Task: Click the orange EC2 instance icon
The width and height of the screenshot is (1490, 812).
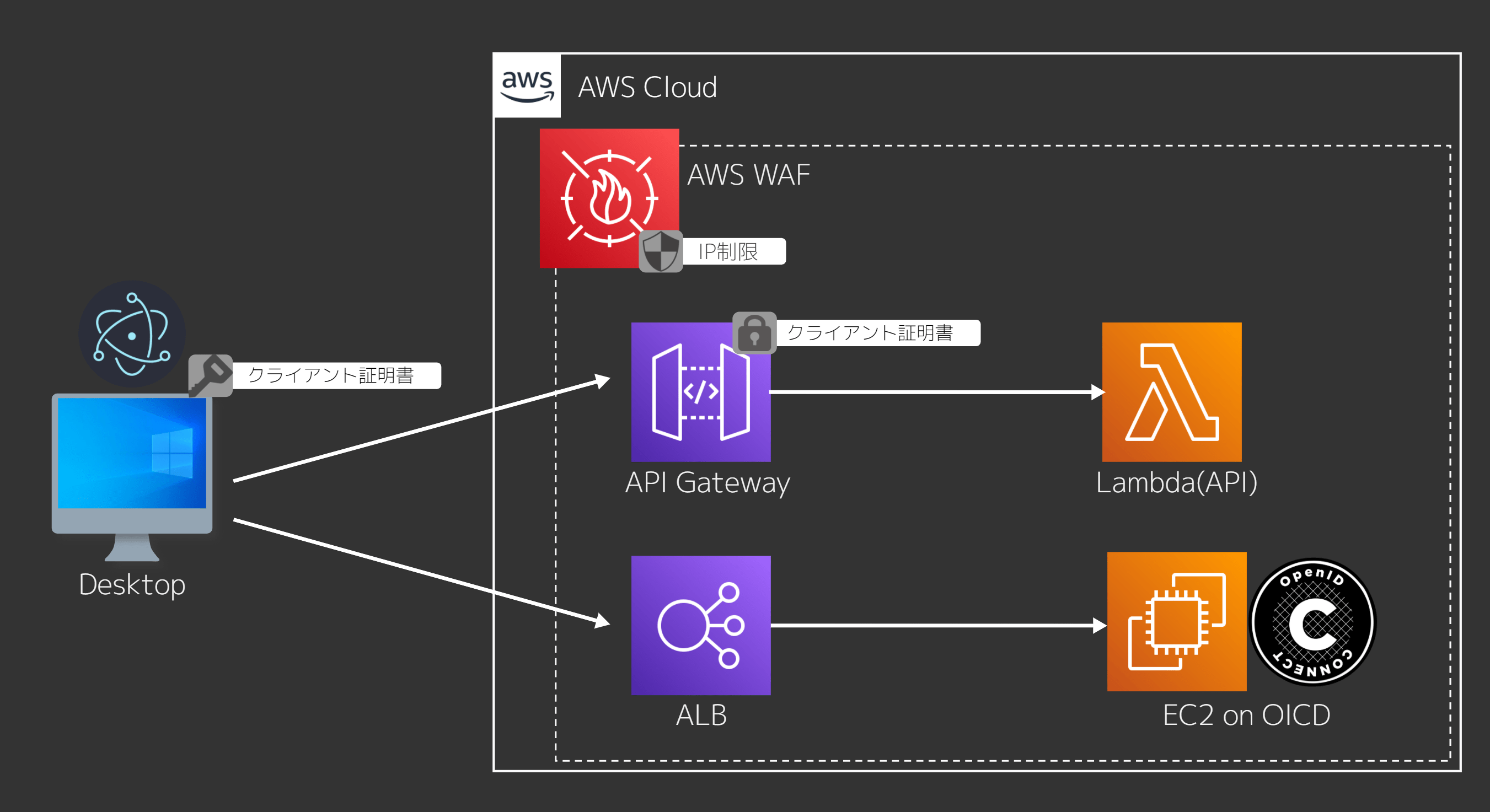Action: [1176, 622]
